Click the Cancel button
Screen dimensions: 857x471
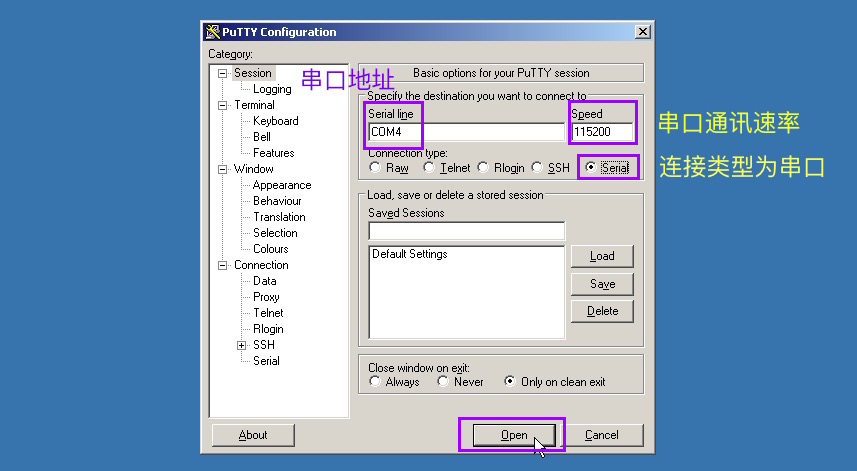pyautogui.click(x=602, y=435)
